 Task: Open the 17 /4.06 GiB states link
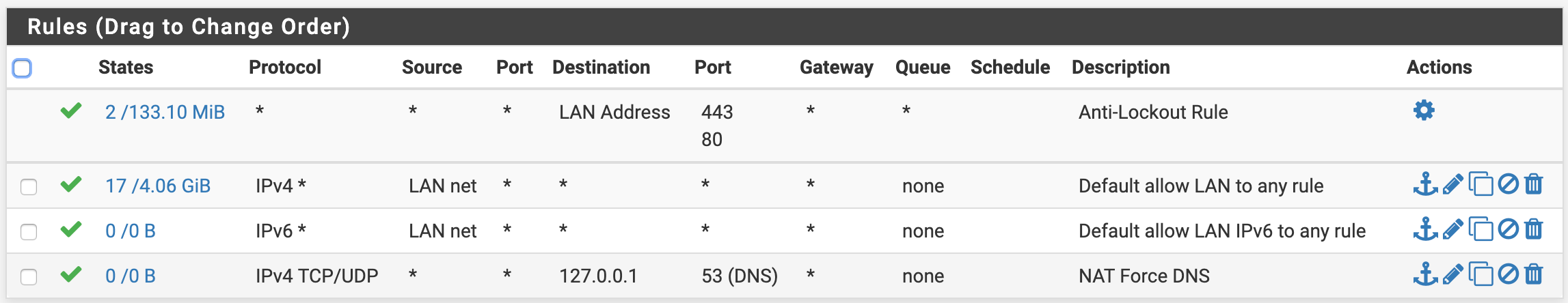(158, 186)
